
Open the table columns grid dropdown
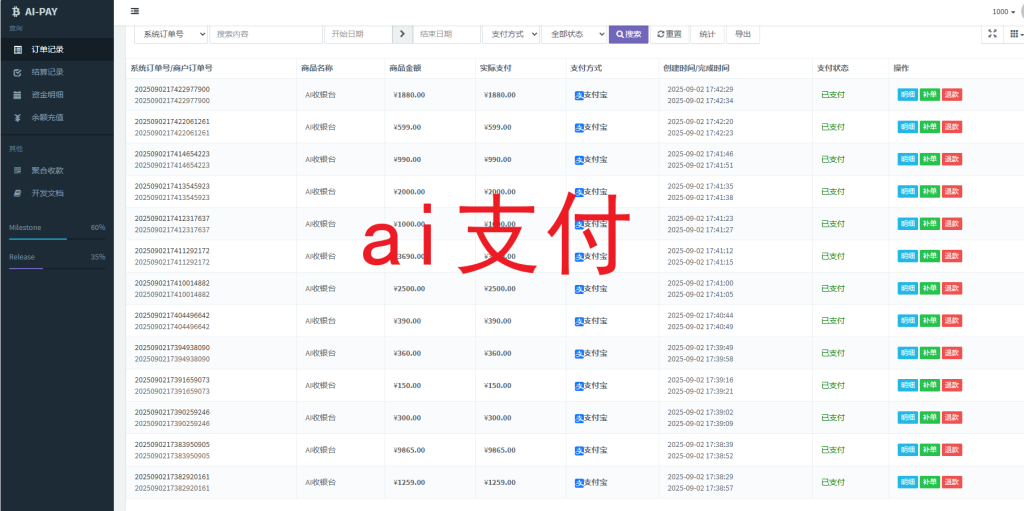pyautogui.click(x=1014, y=34)
